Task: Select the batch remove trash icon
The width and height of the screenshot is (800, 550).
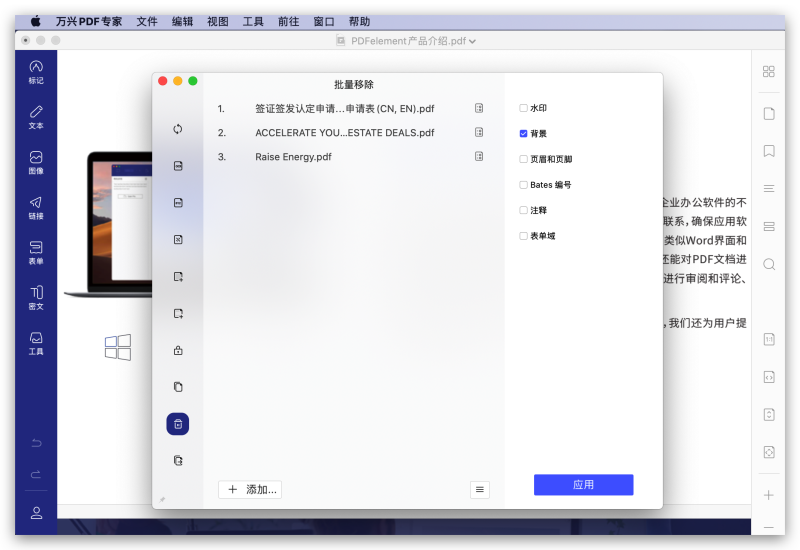Action: 178,424
